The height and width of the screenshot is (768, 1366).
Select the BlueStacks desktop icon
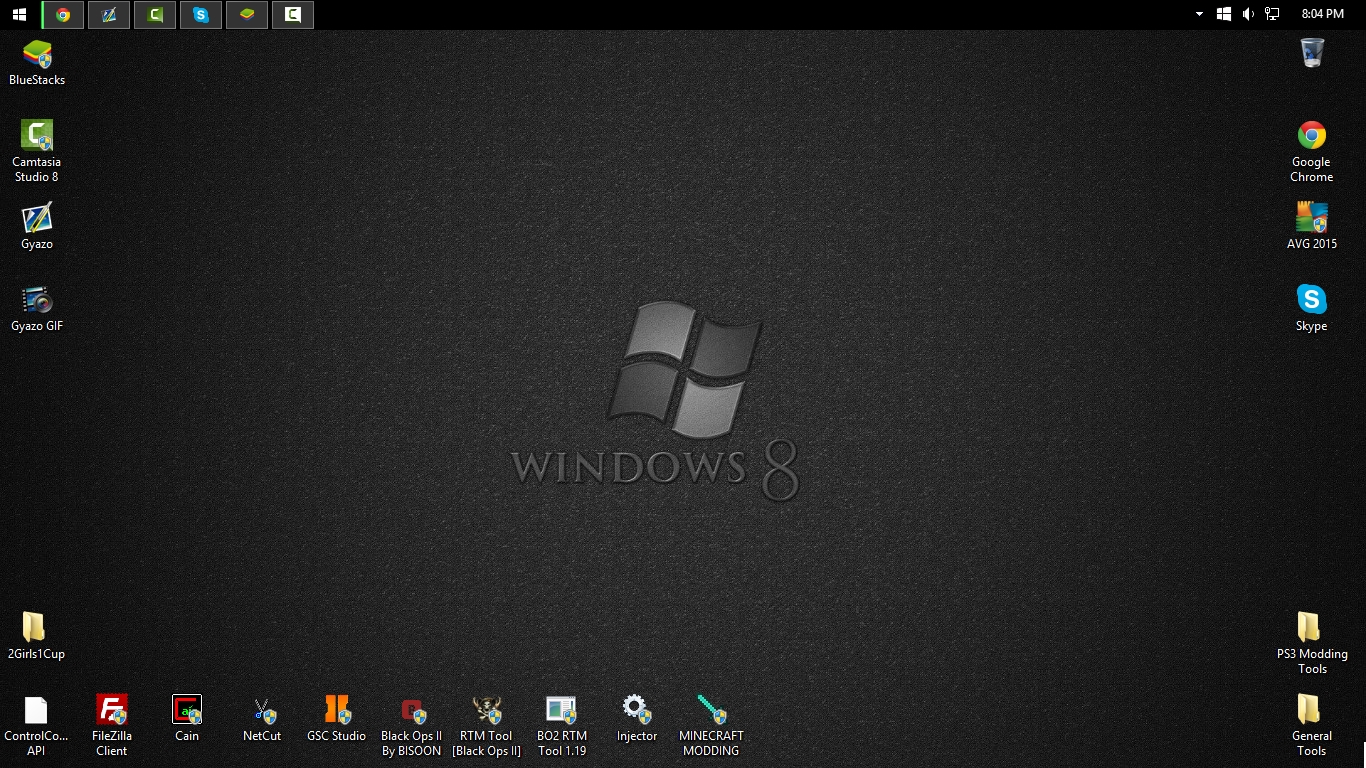pos(37,63)
